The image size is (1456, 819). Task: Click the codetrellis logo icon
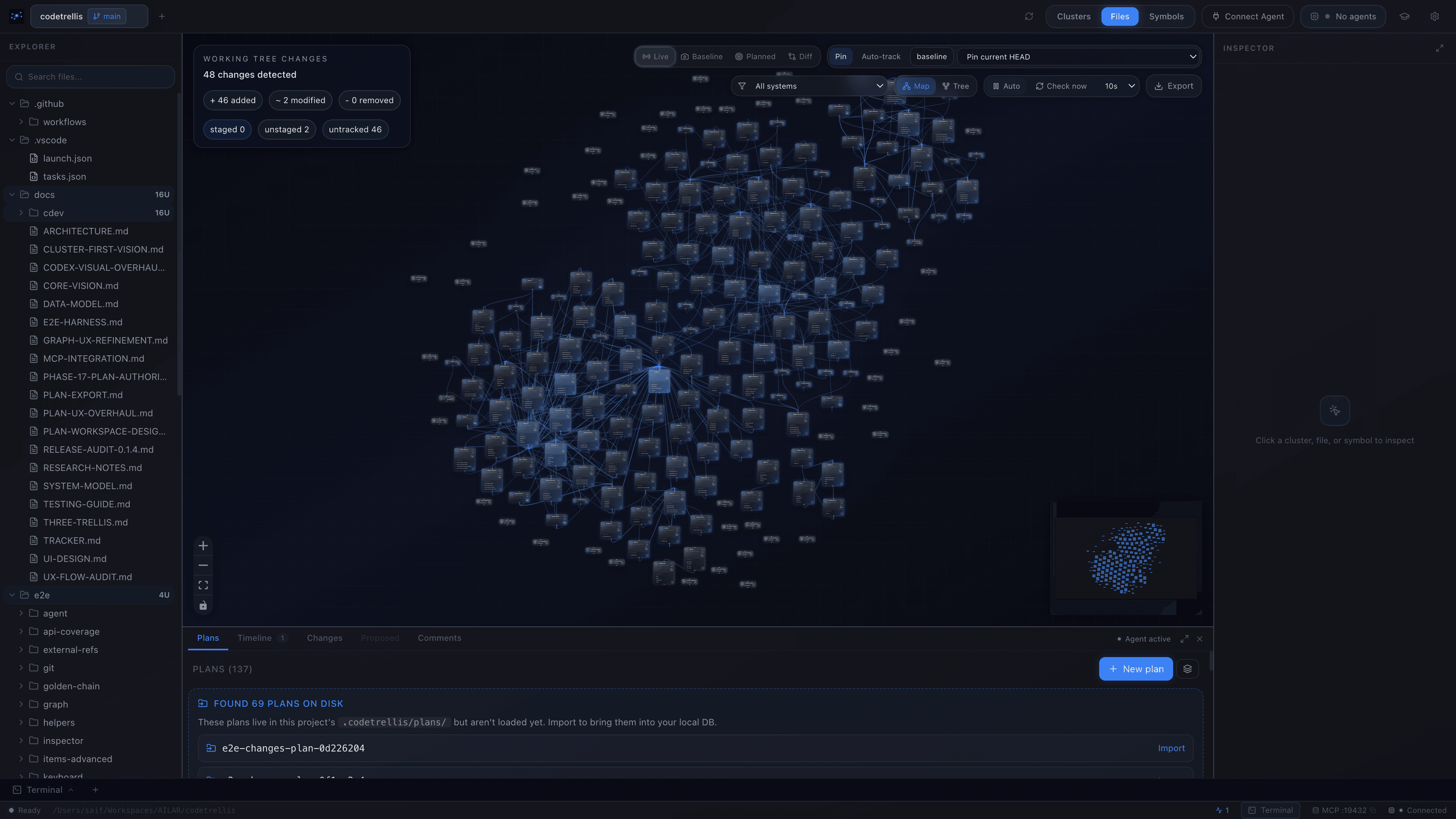click(16, 16)
